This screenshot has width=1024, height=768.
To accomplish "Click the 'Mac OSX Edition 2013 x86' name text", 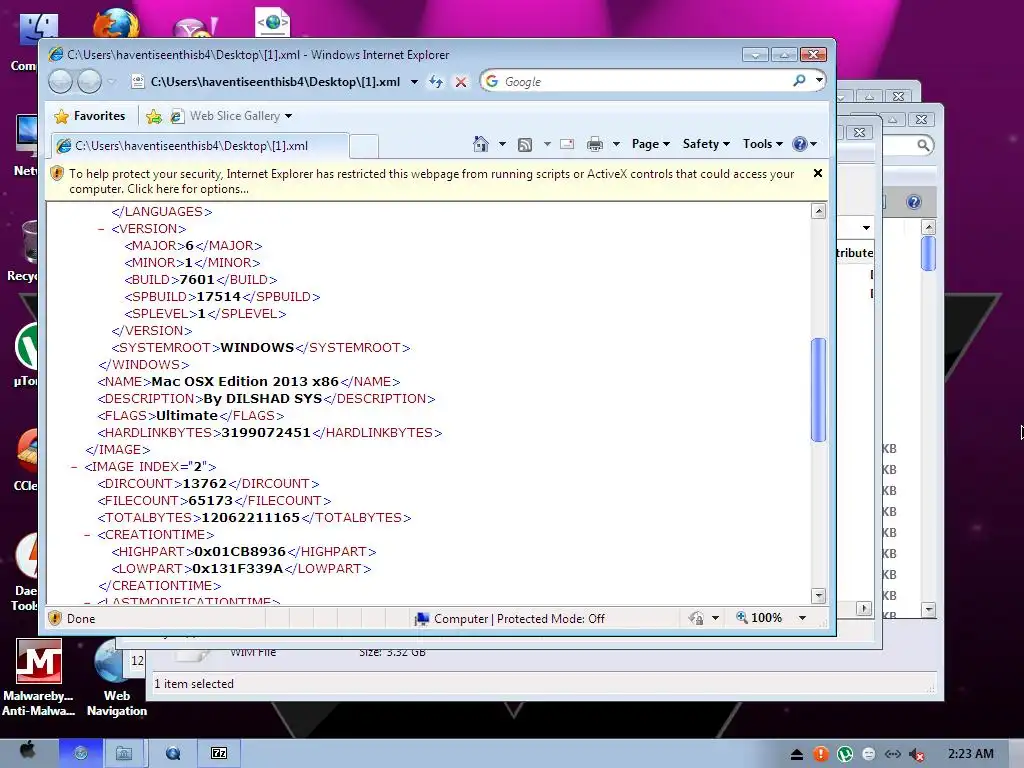I will pos(245,381).
